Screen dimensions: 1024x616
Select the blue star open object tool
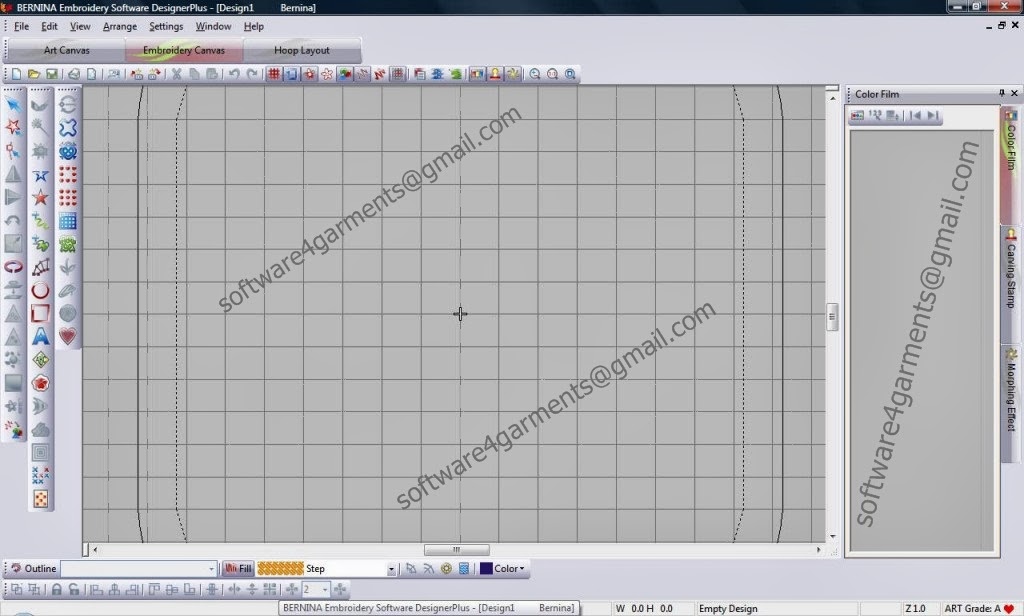tap(40, 174)
